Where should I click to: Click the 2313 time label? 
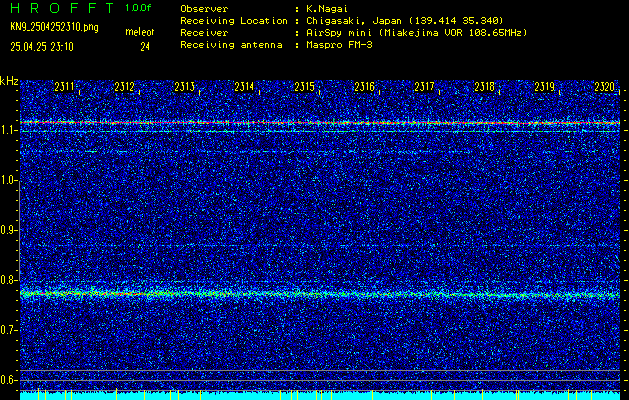click(x=184, y=87)
